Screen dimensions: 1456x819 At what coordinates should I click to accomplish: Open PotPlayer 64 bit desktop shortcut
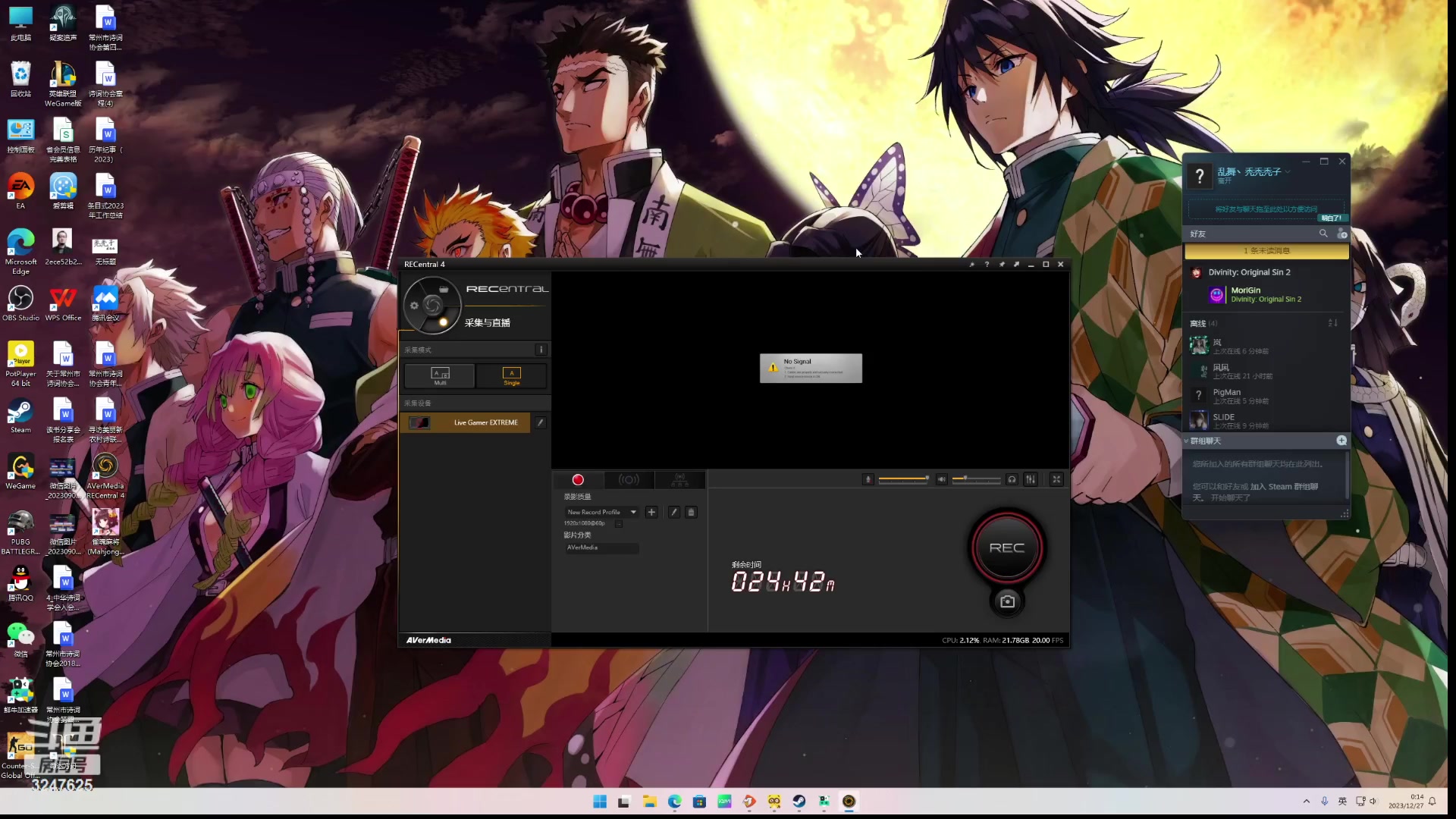tap(20, 364)
